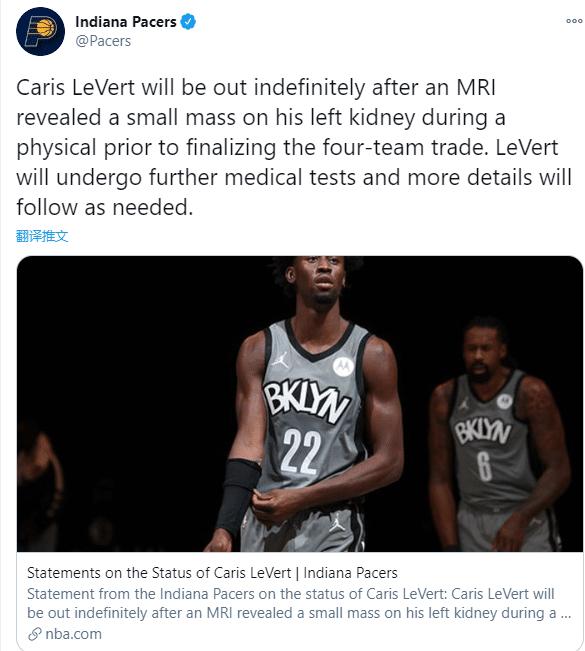Click the blue verified badge
This screenshot has height=651, width=585.
click(188, 22)
